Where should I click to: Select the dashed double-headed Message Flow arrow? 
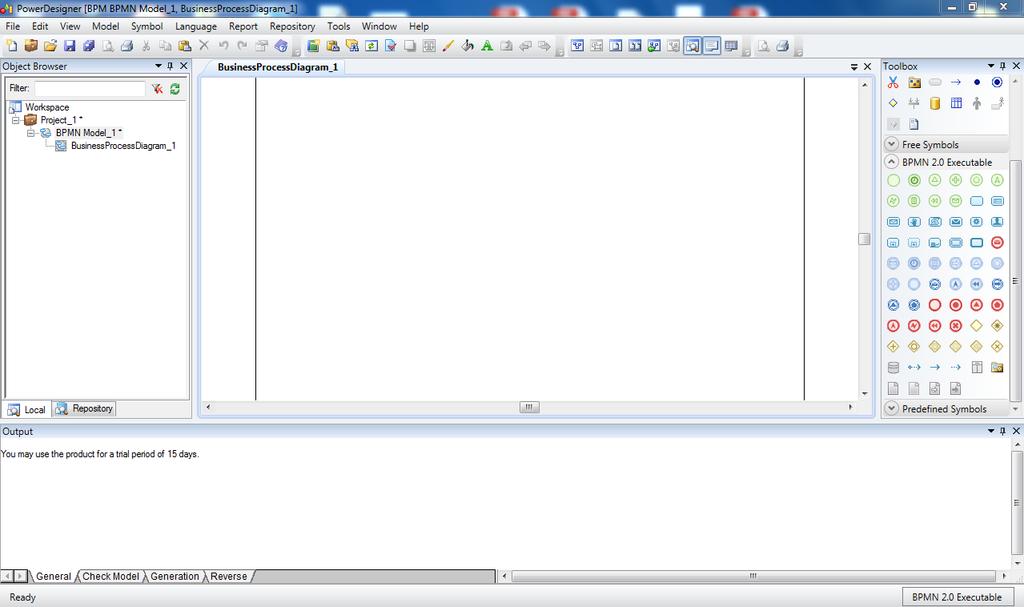pyautogui.click(x=914, y=367)
